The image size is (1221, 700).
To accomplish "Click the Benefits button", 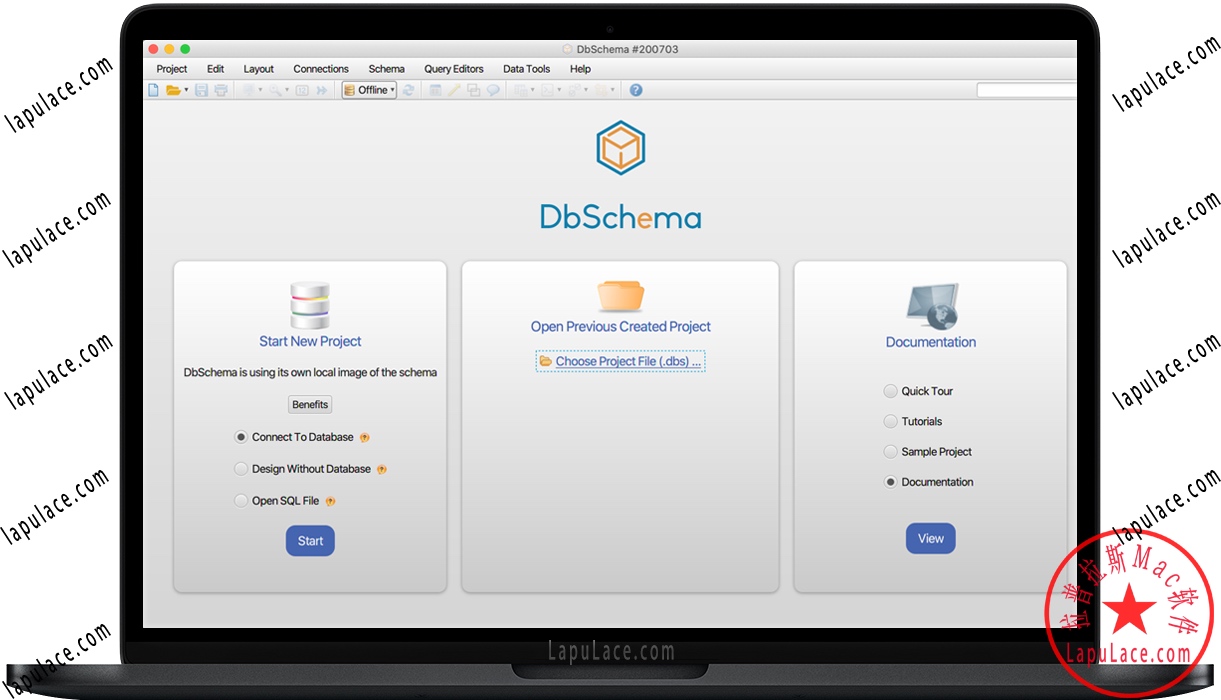I will point(310,405).
